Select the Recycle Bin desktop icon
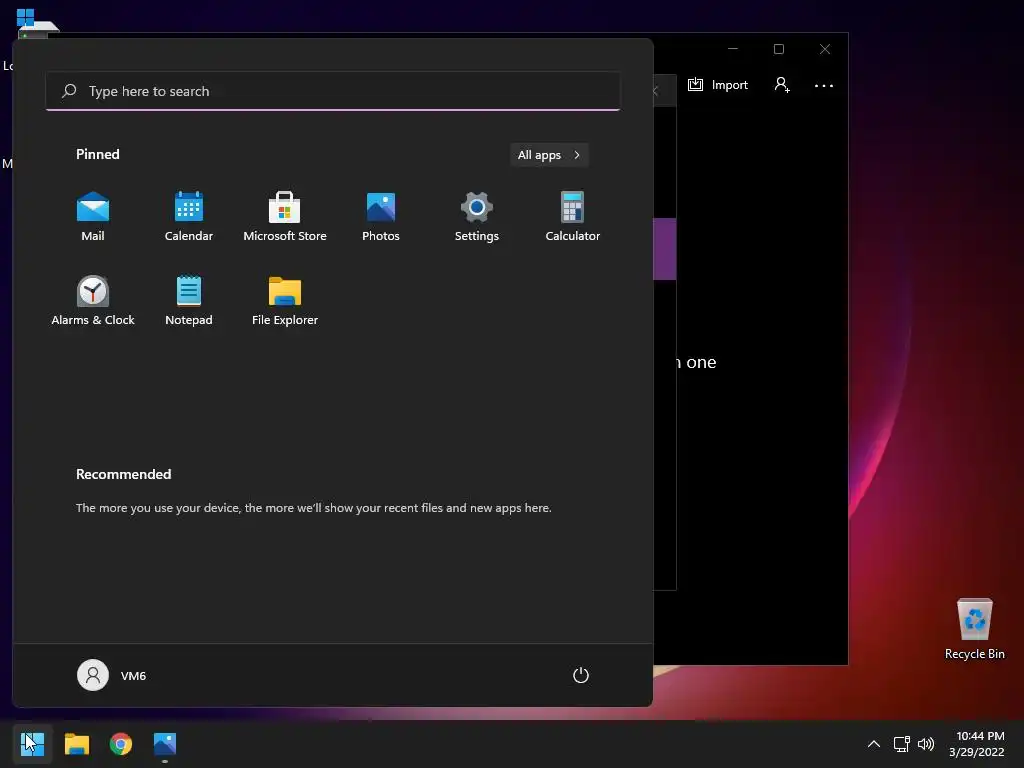This screenshot has height=768, width=1024. coord(974,629)
